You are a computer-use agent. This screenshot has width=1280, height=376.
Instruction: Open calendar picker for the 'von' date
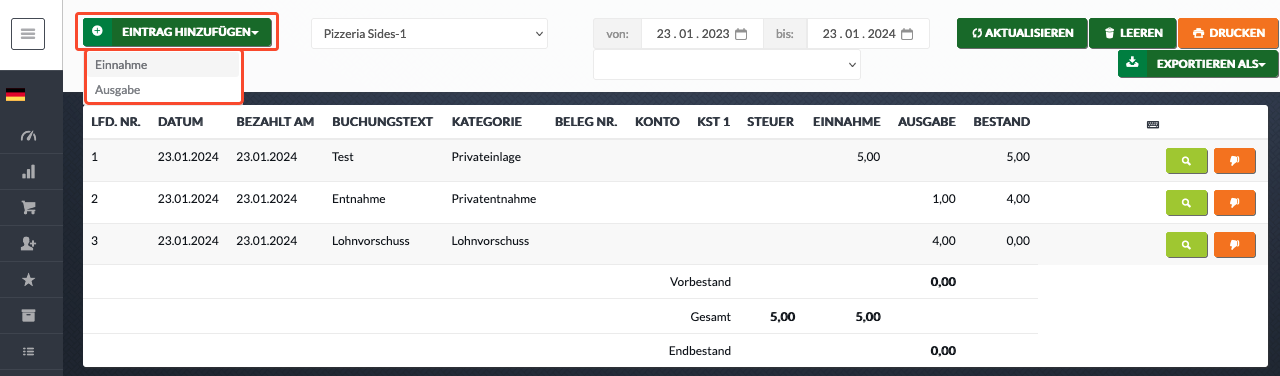click(x=741, y=34)
